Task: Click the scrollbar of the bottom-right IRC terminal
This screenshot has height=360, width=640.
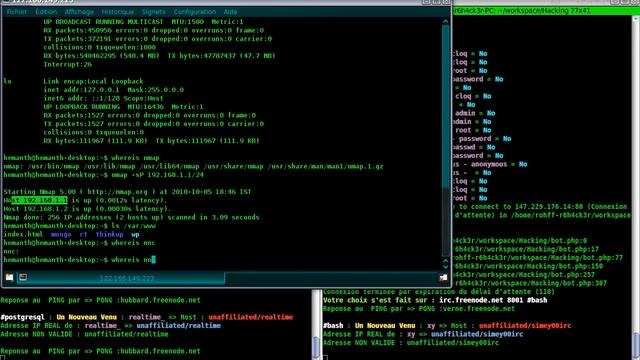Action: [636, 345]
